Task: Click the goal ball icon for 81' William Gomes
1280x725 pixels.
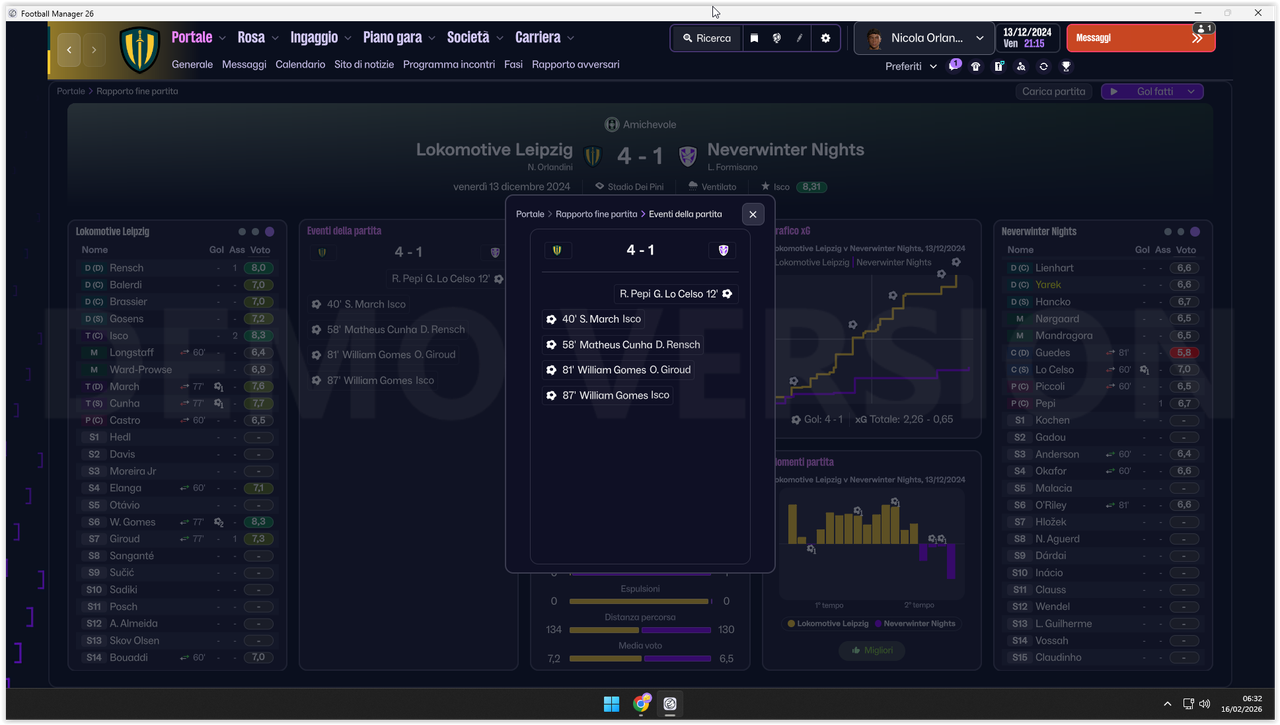Action: pos(551,370)
